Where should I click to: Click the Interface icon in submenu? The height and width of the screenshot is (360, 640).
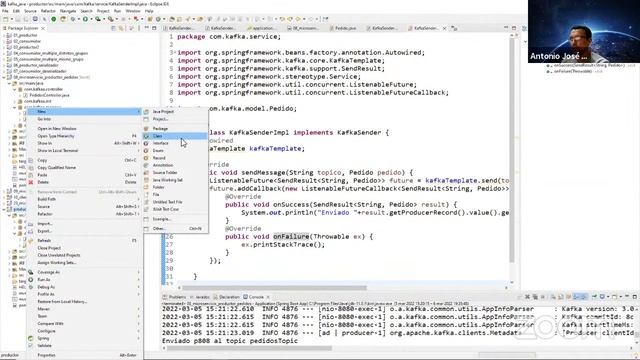coord(146,143)
